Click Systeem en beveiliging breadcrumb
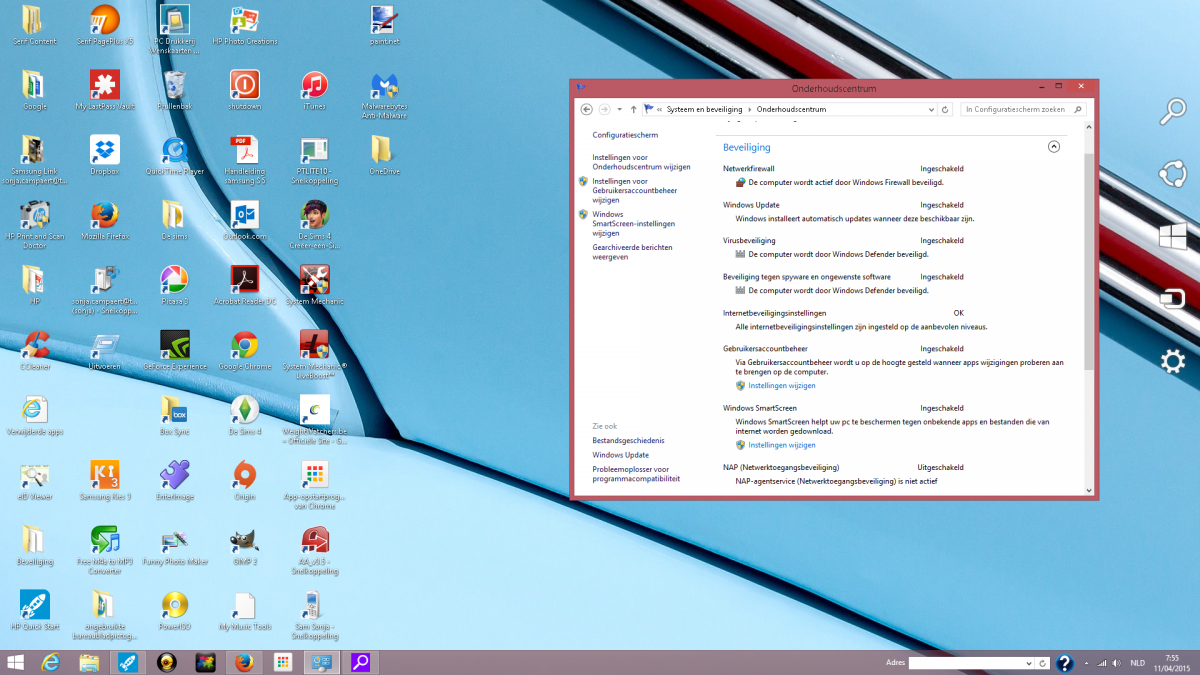The height and width of the screenshot is (675, 1200). click(x=704, y=109)
